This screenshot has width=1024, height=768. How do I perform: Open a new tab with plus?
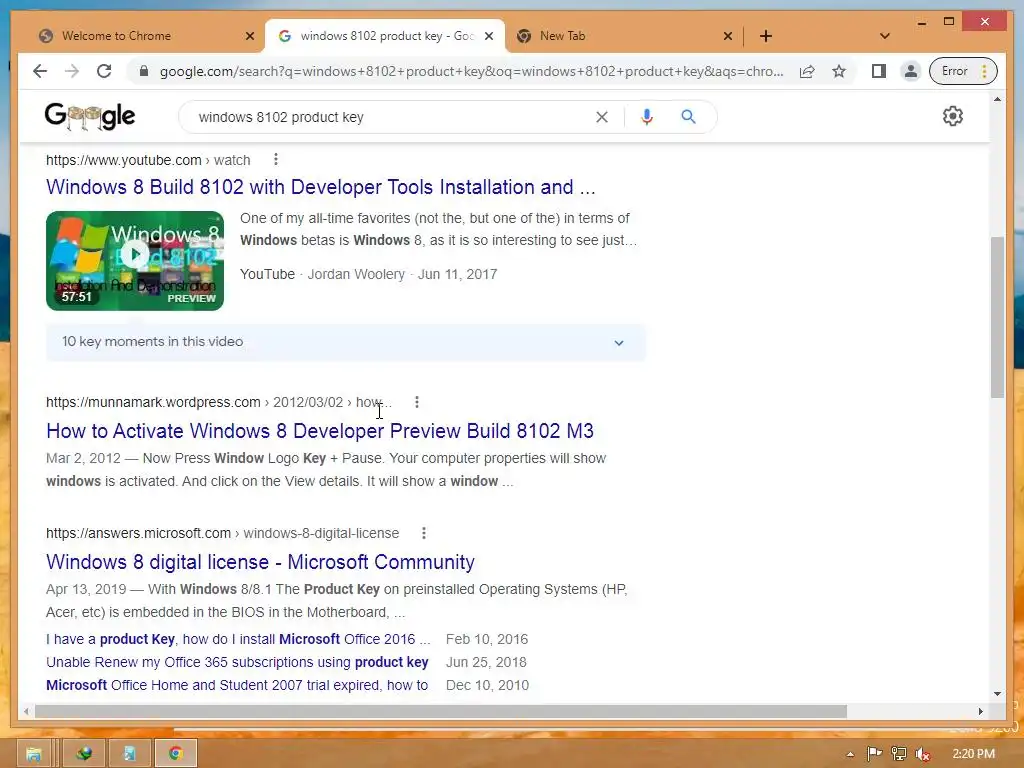[x=766, y=36]
